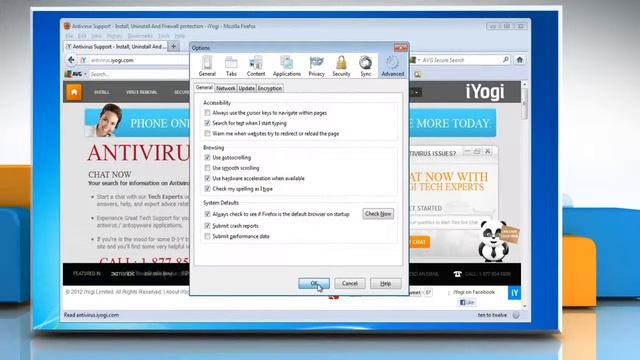Select the Antivirus Support browser tab
Viewport: 640px width, 360px height.
(x=116, y=47)
